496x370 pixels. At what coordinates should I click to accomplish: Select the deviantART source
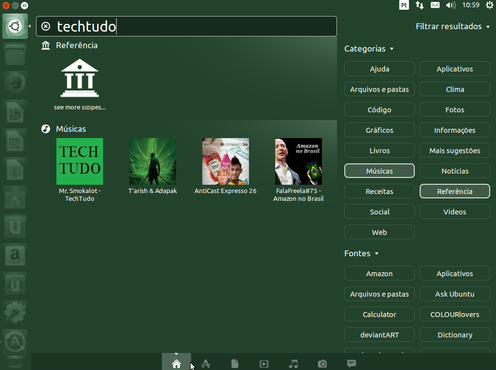coord(379,335)
